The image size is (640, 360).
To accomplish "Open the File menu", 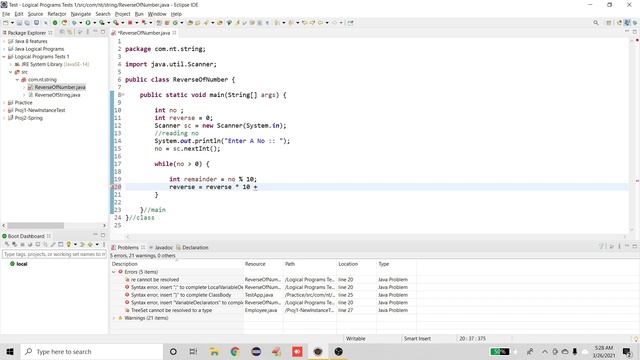I will pyautogui.click(x=6, y=14).
